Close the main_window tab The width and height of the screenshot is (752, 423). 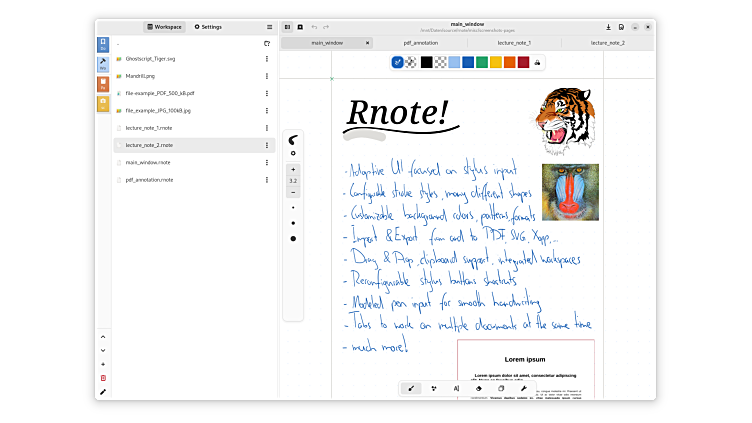point(367,43)
